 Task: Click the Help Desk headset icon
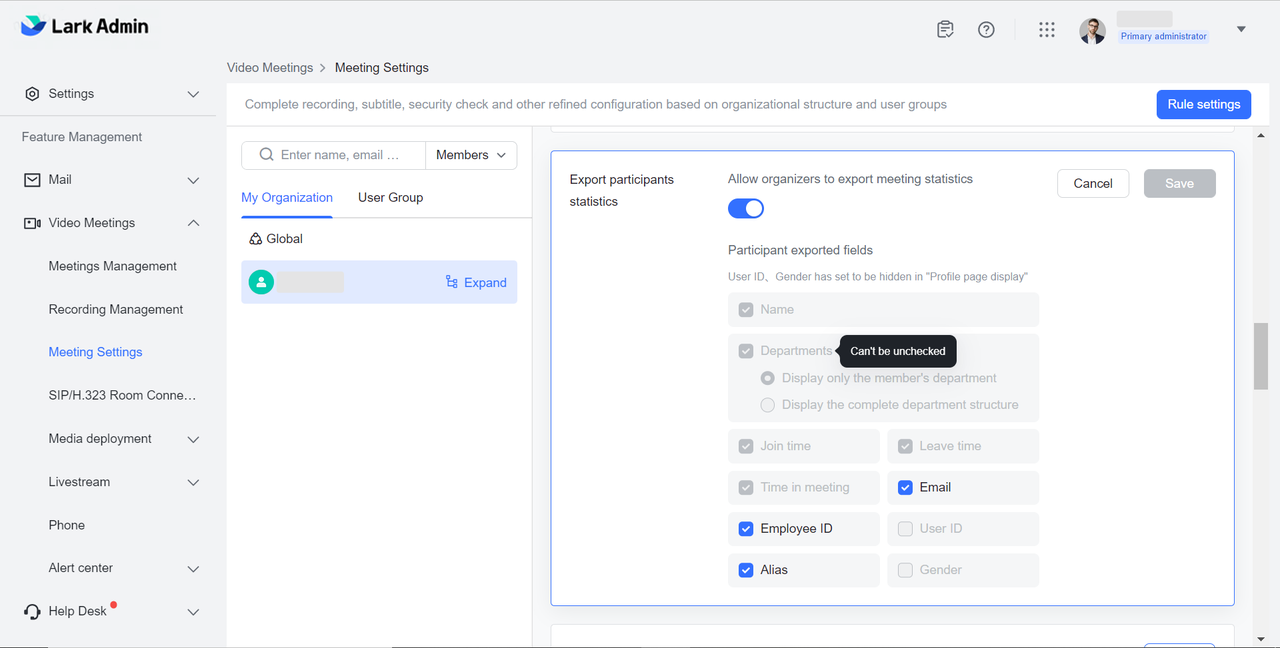(x=32, y=612)
